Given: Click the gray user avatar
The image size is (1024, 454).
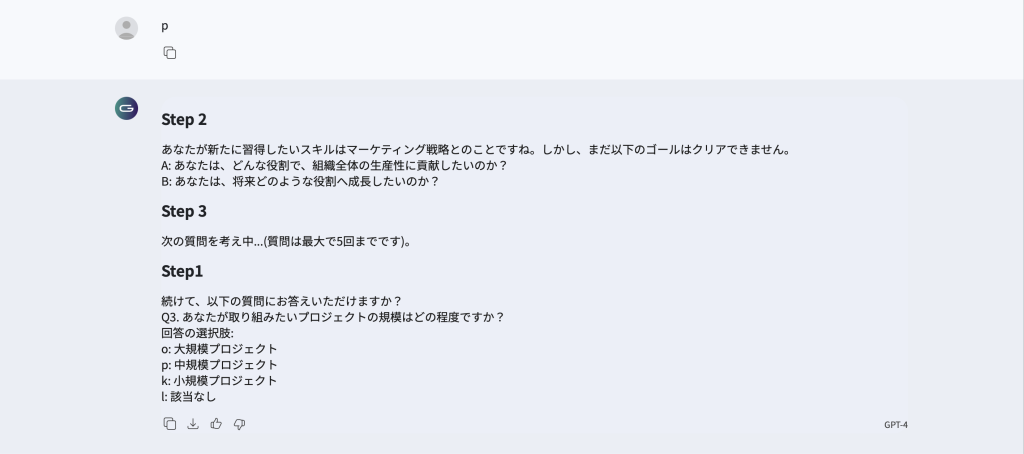Looking at the screenshot, I should coord(127,29).
